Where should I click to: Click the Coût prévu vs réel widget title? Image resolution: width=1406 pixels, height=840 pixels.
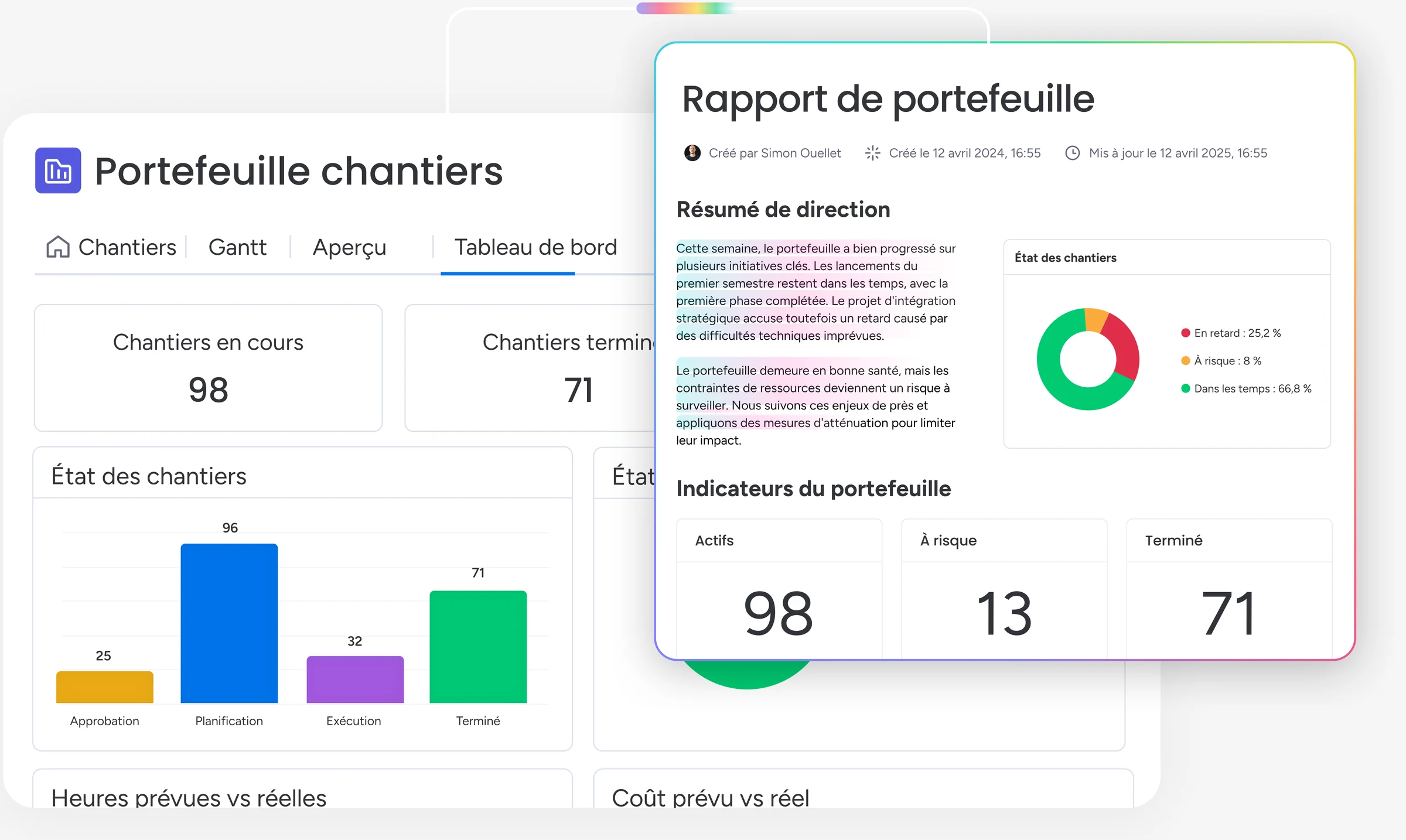tap(711, 798)
